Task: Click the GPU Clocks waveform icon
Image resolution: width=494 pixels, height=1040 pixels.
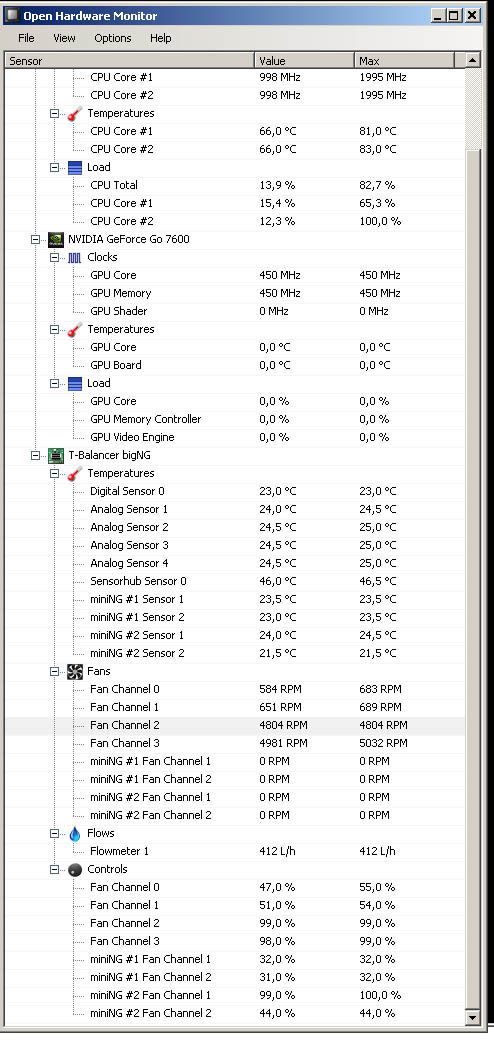Action: coord(75,257)
